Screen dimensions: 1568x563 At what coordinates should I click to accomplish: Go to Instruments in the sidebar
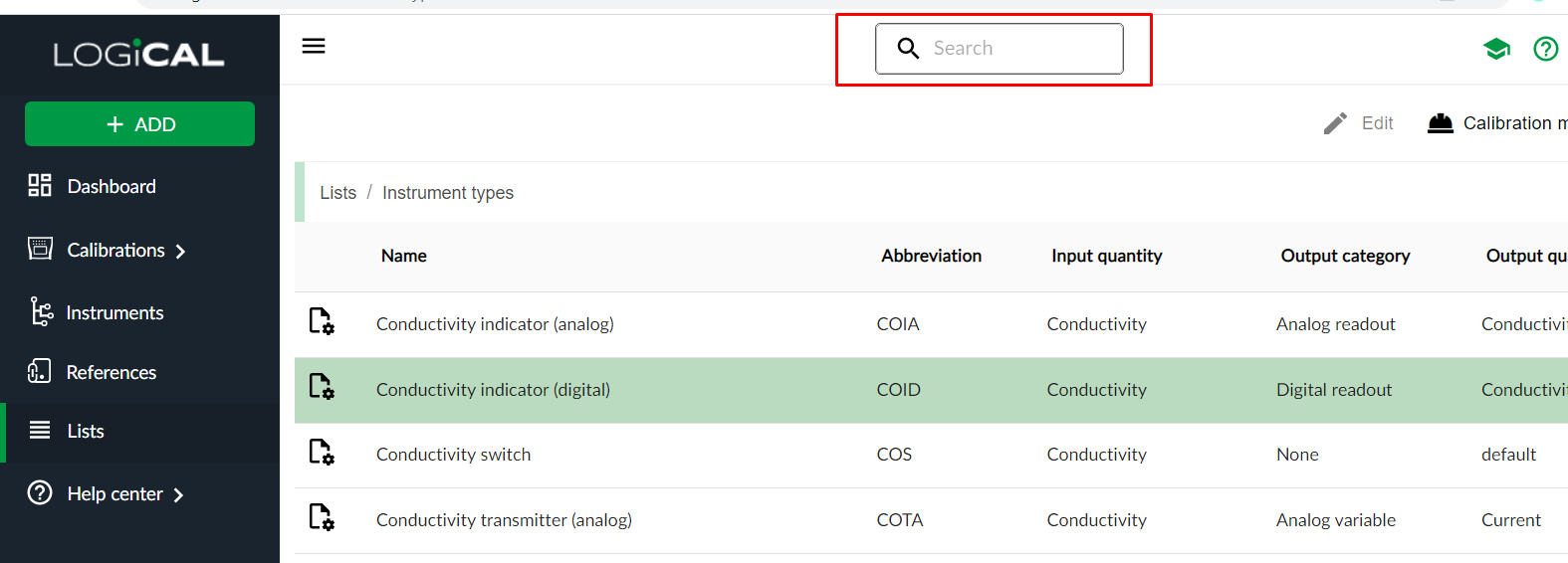coord(114,313)
